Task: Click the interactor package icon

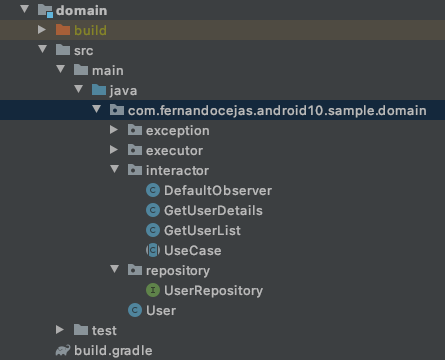Action: (x=135, y=170)
